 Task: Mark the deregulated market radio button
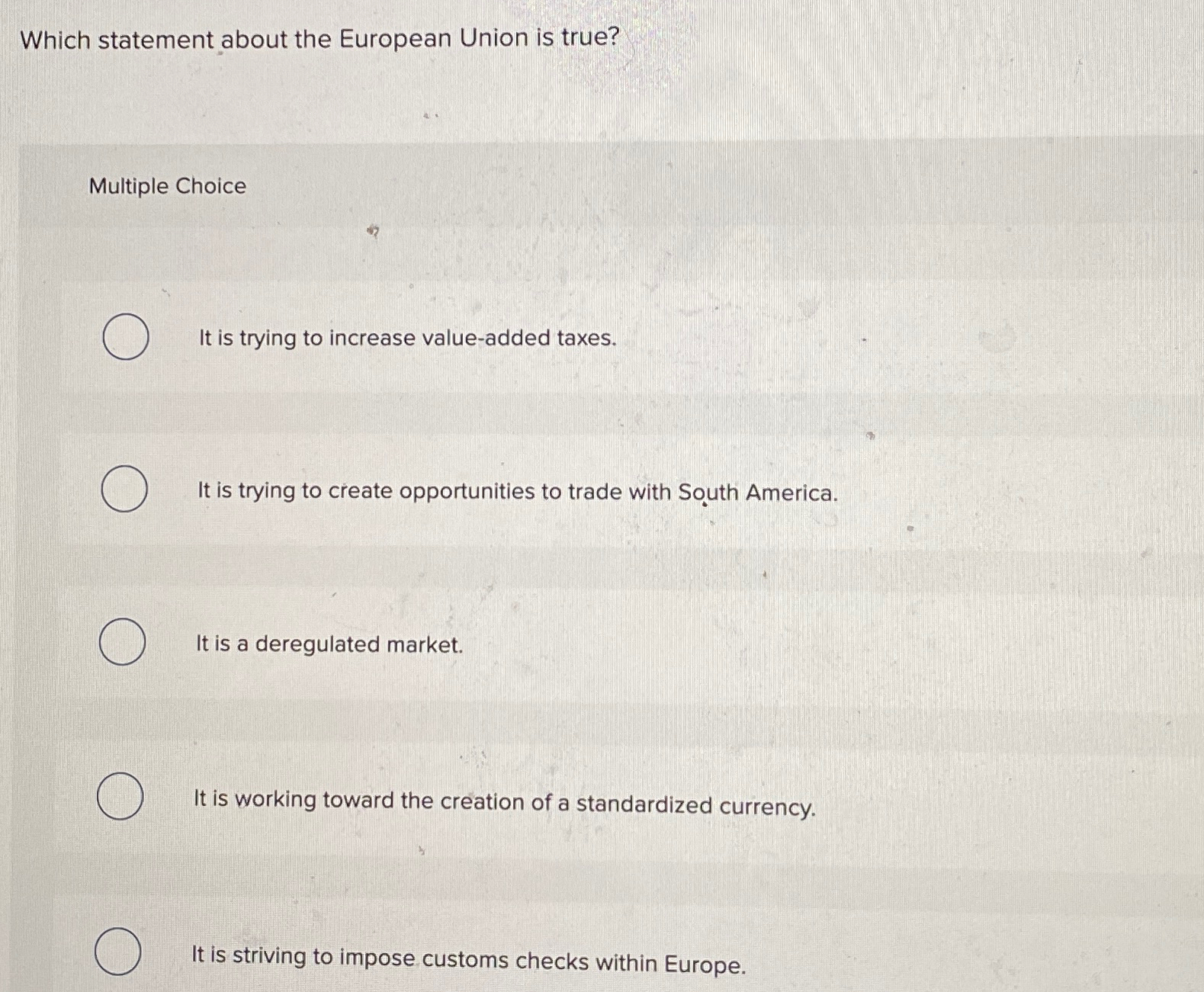(123, 642)
